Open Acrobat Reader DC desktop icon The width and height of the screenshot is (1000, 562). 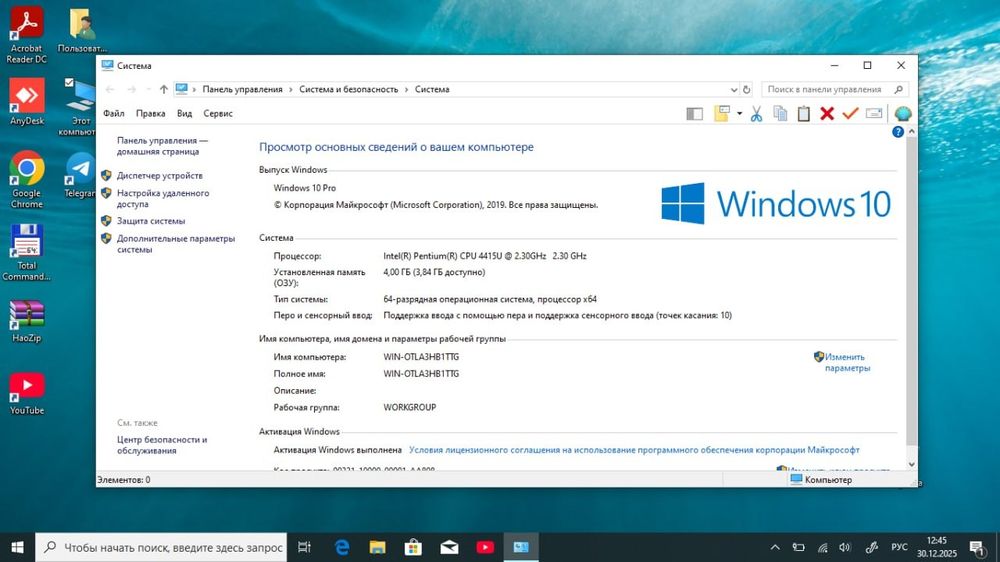click(26, 34)
